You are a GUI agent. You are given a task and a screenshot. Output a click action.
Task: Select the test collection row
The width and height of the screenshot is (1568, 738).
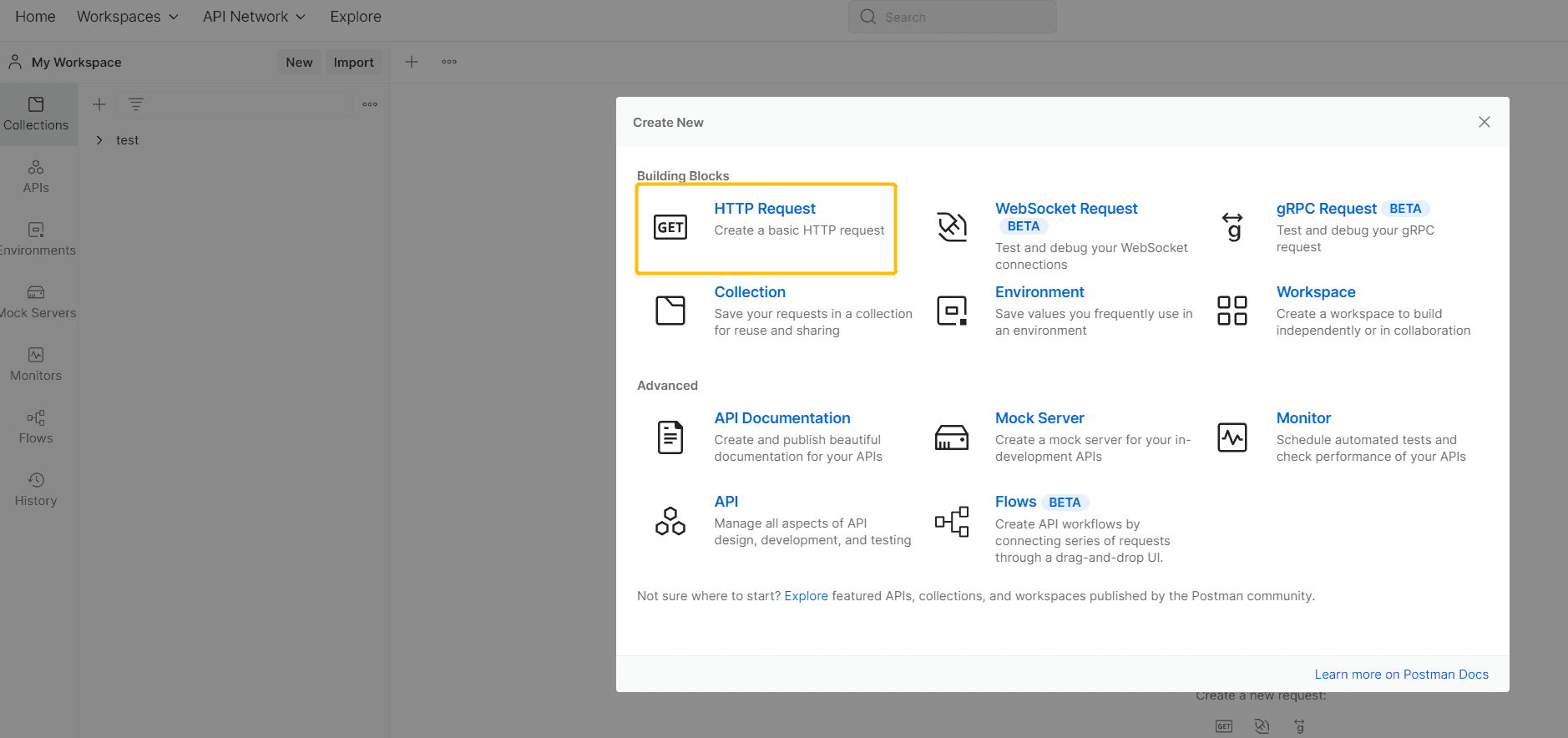(234, 140)
